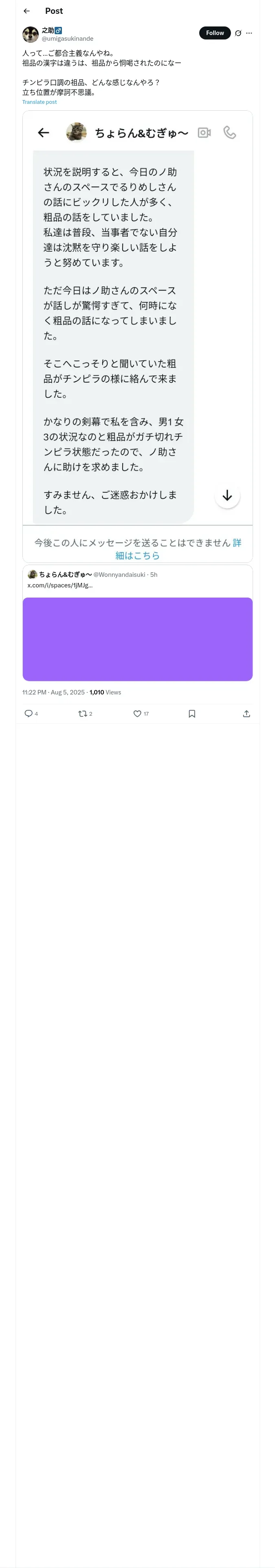Screen dimensions: 275x1568
Task: Click the scroll-down arrow button in the chat
Action: pos(227,495)
